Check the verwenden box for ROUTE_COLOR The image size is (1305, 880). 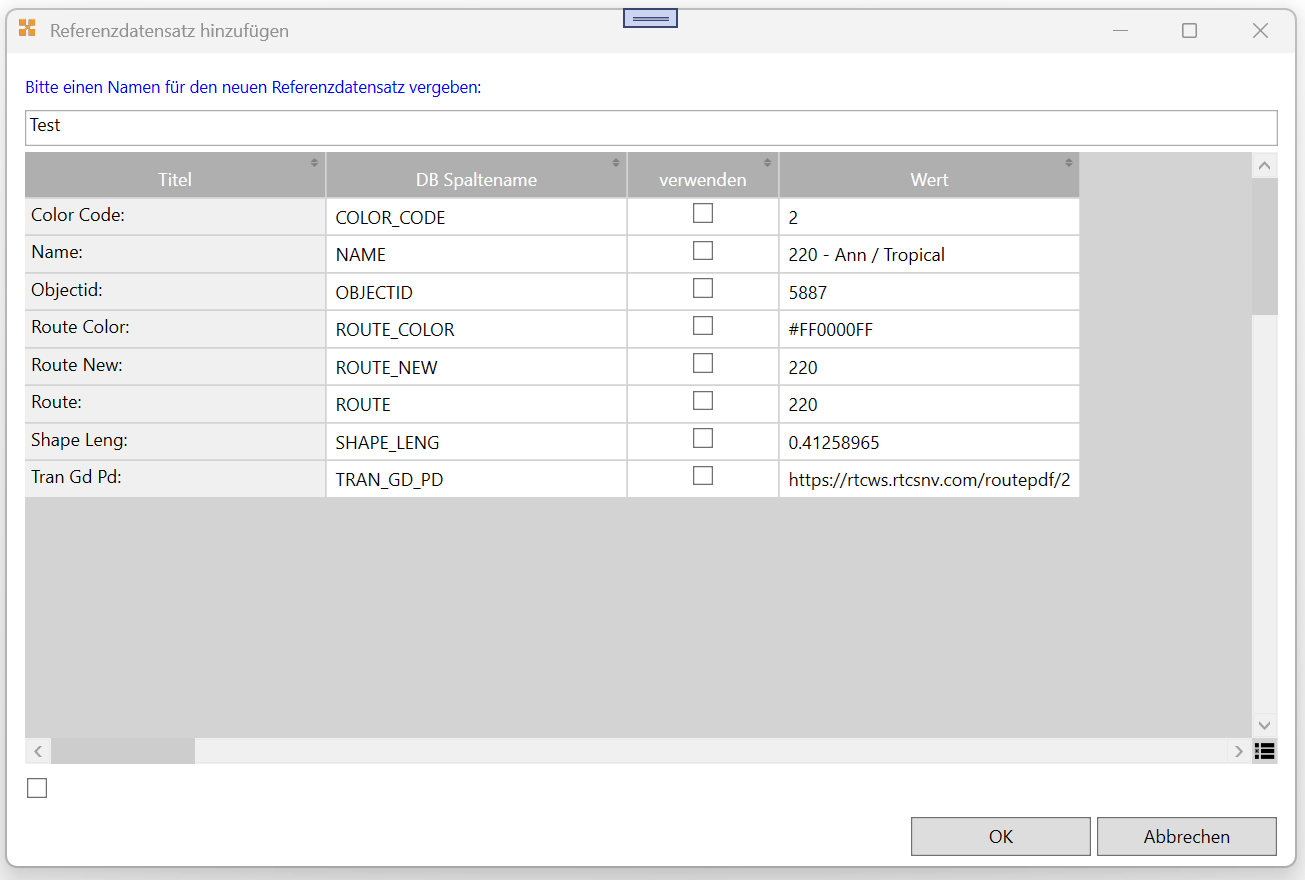click(x=703, y=326)
